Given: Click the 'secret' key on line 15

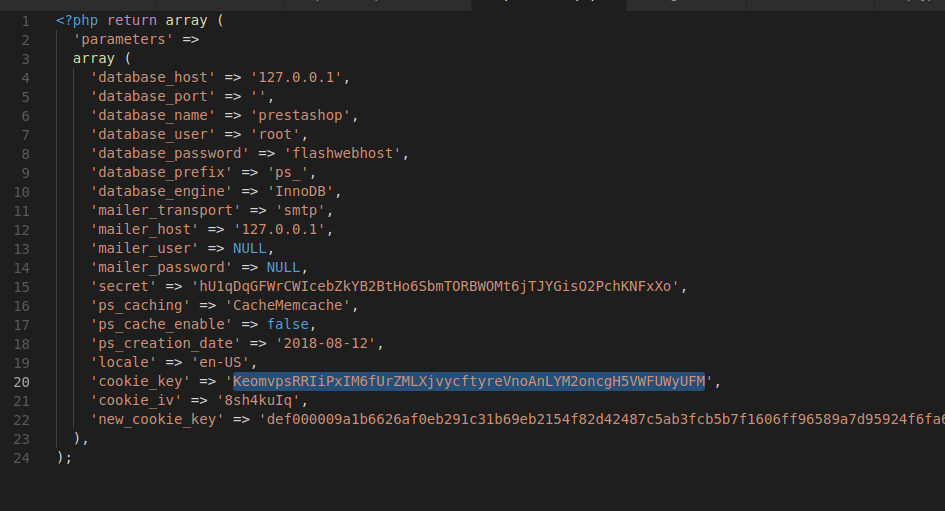Looking at the screenshot, I should 124,286.
